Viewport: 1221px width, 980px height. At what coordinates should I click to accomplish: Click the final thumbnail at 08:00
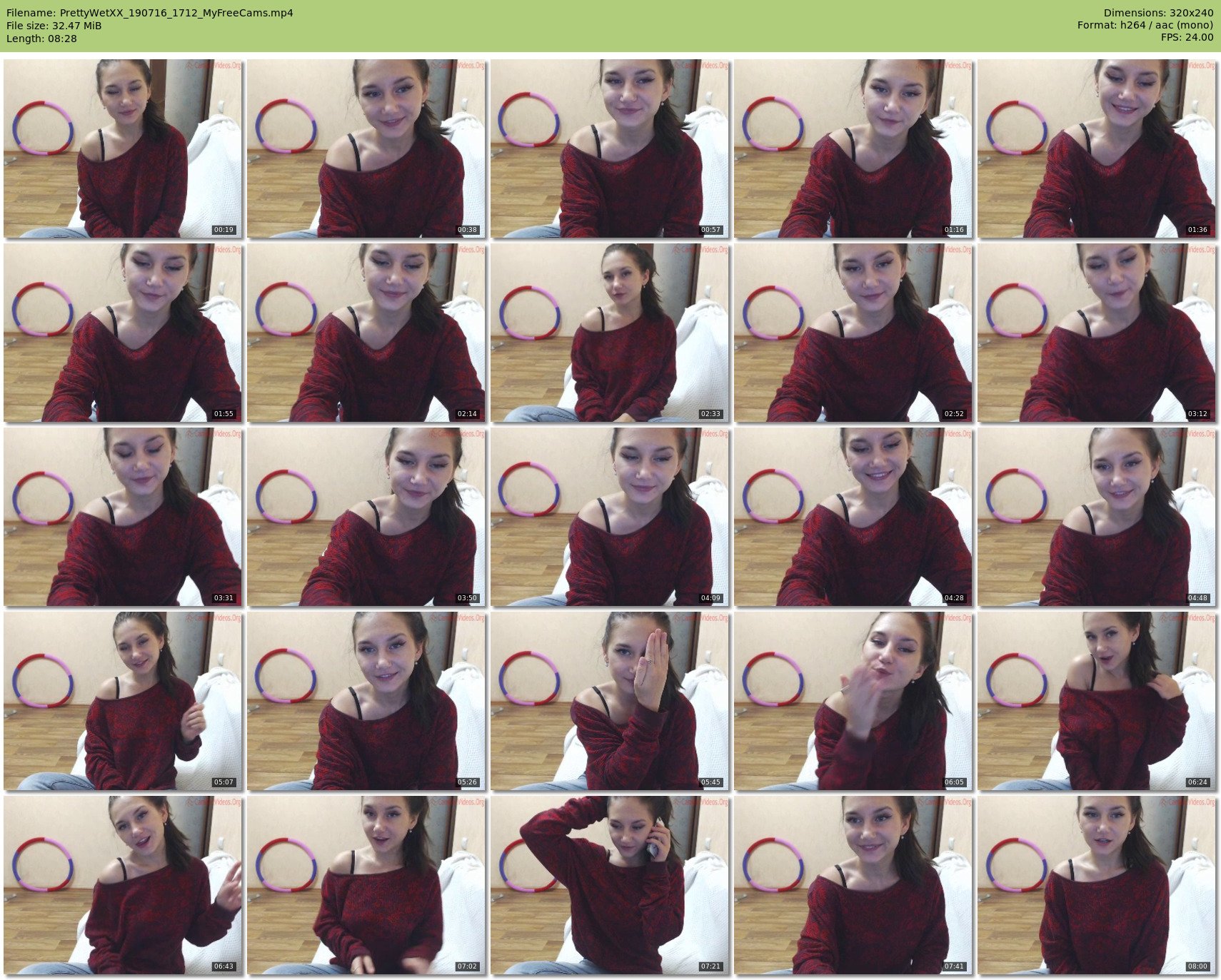pyautogui.click(x=1097, y=885)
